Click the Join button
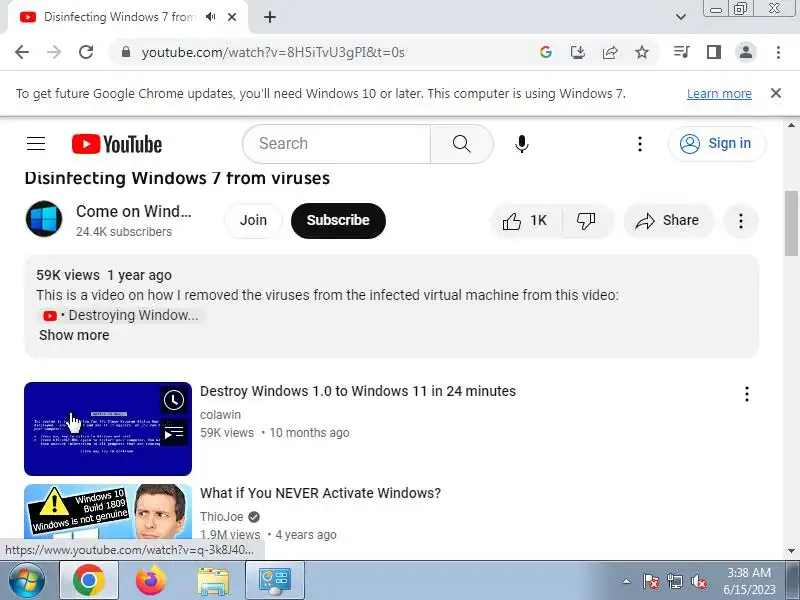Screen dimensions: 800x600 254,220
